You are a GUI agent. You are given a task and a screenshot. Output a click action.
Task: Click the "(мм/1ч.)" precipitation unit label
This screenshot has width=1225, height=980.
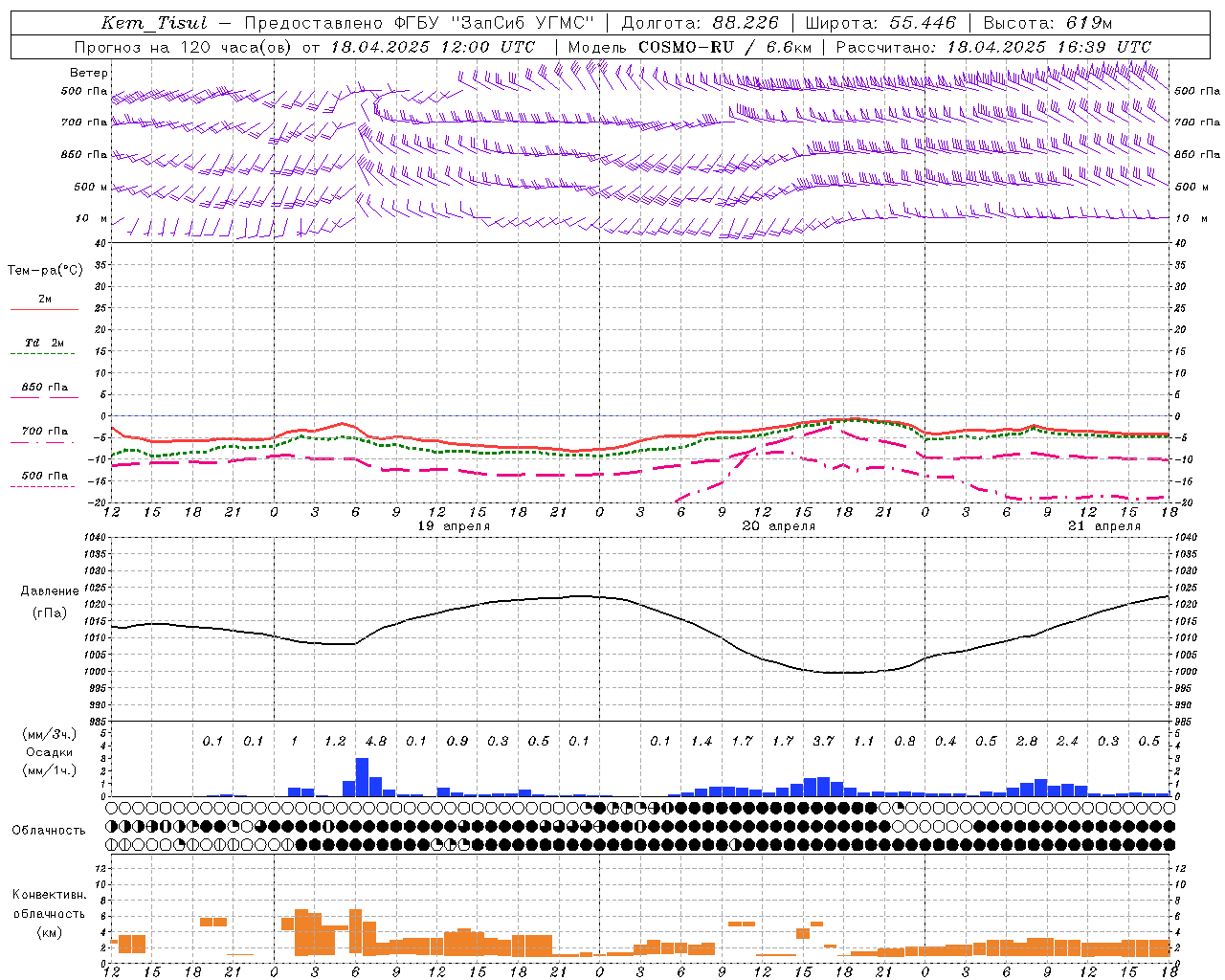pyautogui.click(x=50, y=769)
